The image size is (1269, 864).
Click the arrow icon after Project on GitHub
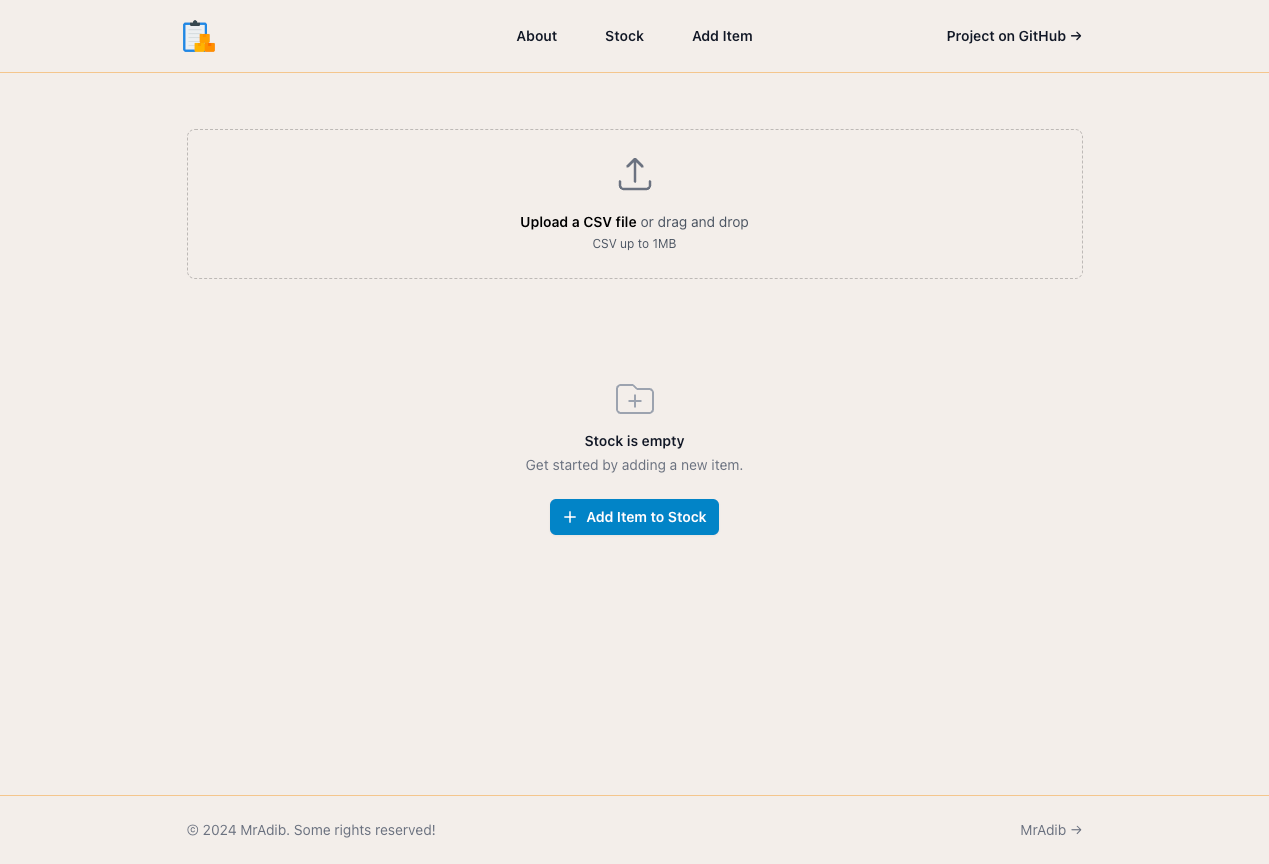point(1075,36)
